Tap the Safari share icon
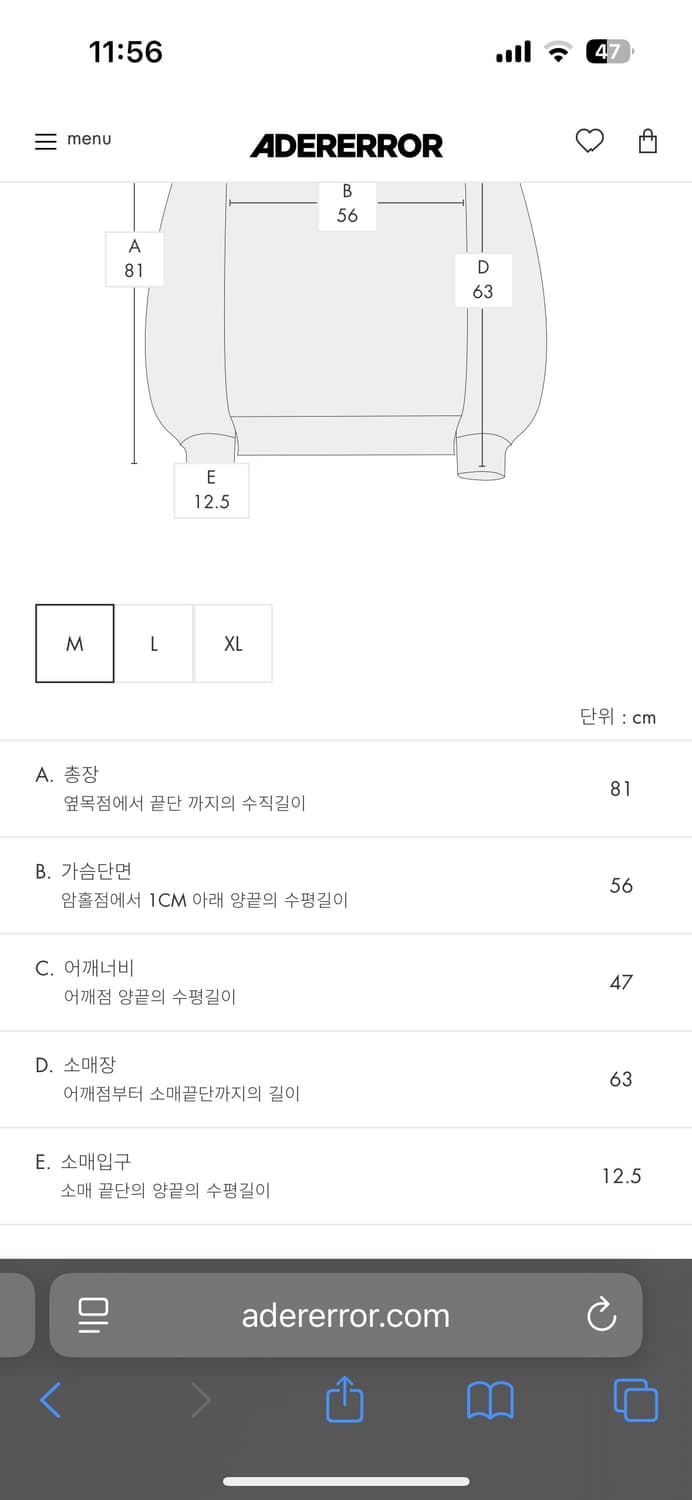 point(344,1400)
